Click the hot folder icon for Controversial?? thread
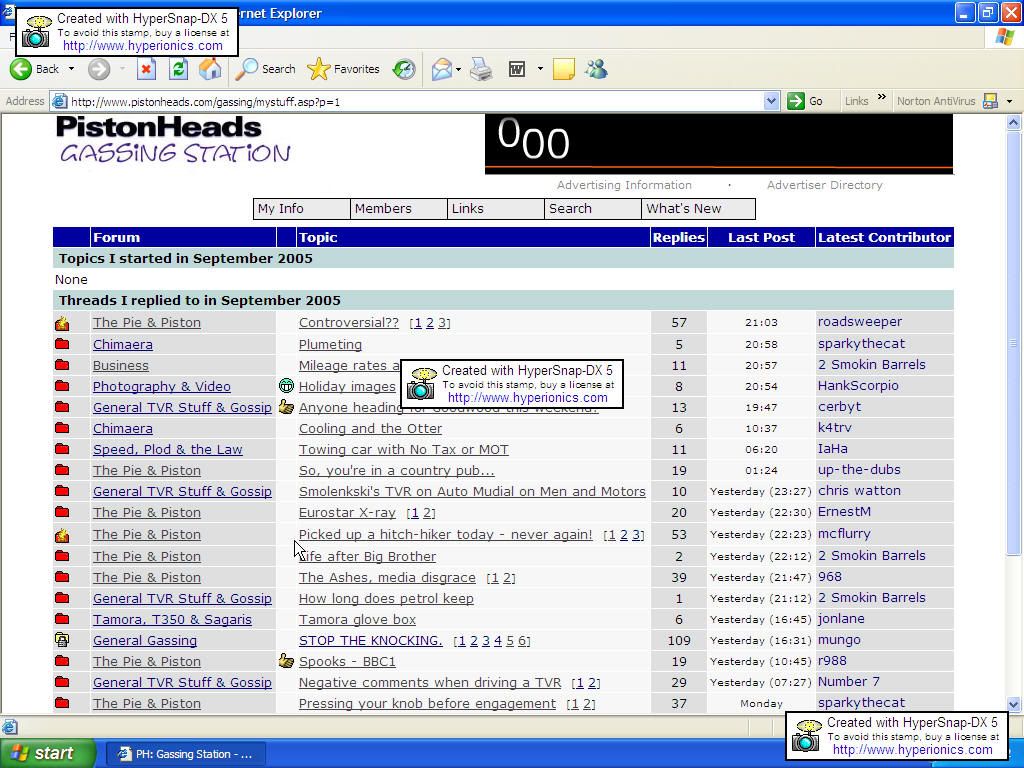 tap(62, 323)
